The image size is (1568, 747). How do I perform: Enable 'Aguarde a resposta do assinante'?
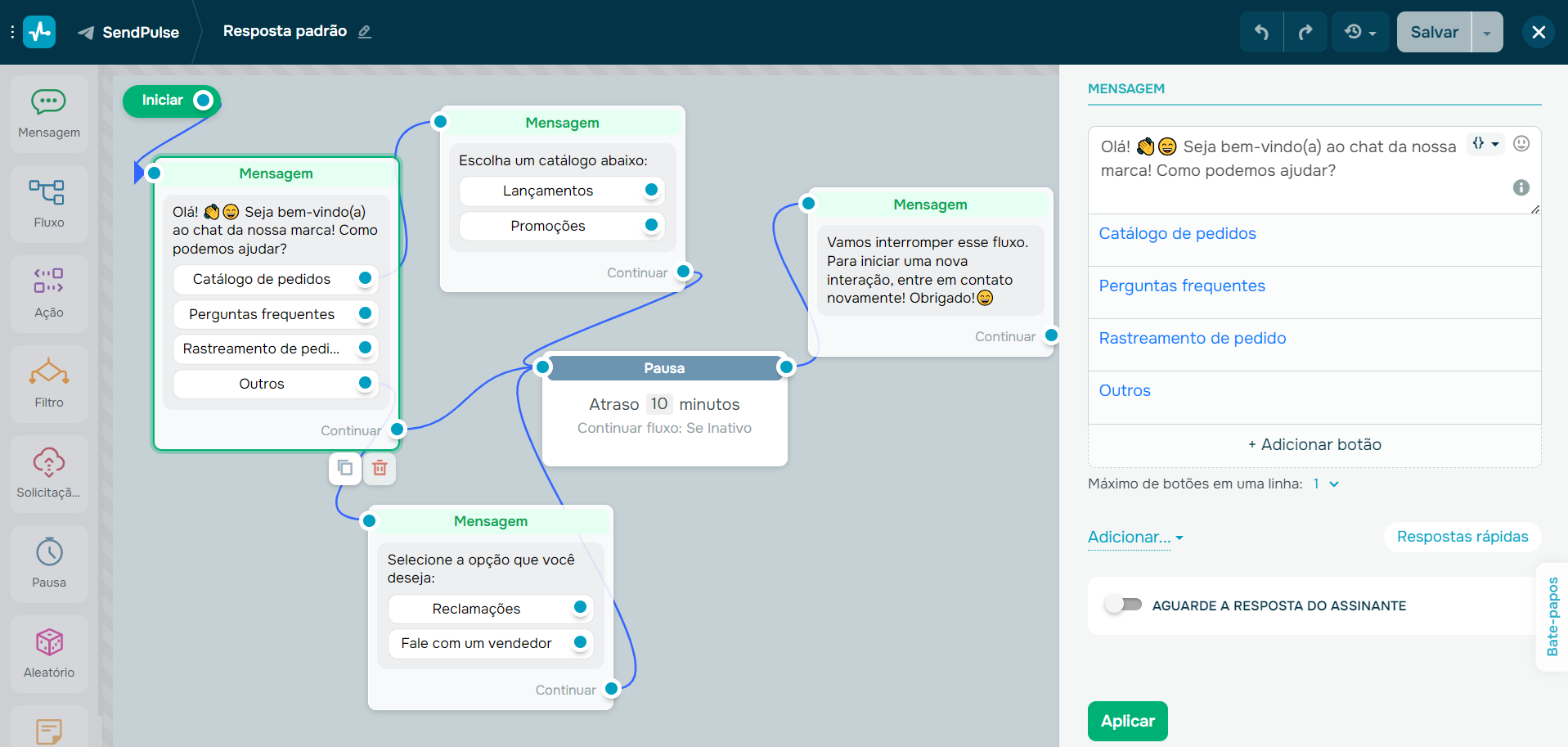click(1124, 605)
